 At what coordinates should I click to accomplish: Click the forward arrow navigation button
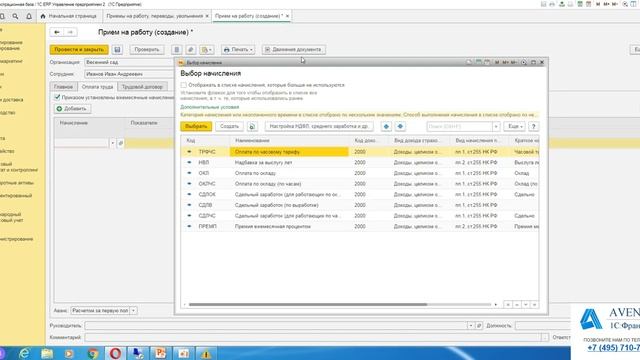tap(70, 32)
